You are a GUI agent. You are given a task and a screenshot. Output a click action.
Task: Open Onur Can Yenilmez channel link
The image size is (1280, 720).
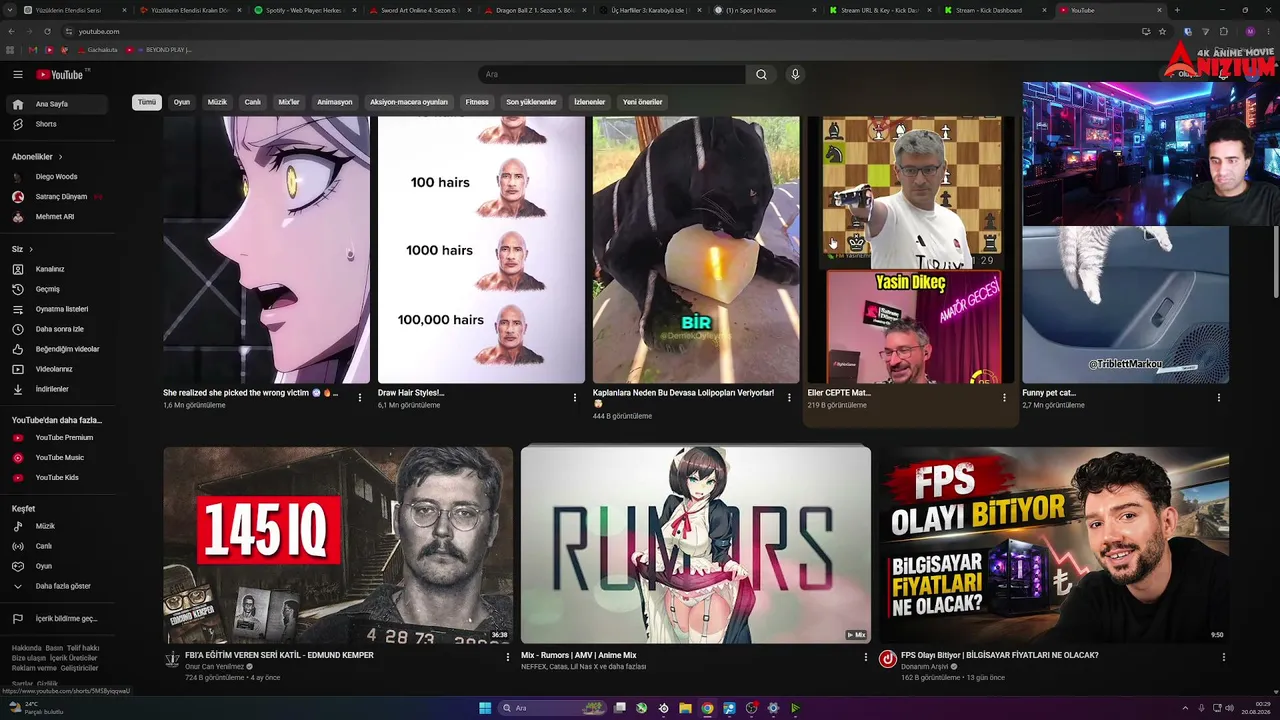coord(214,667)
